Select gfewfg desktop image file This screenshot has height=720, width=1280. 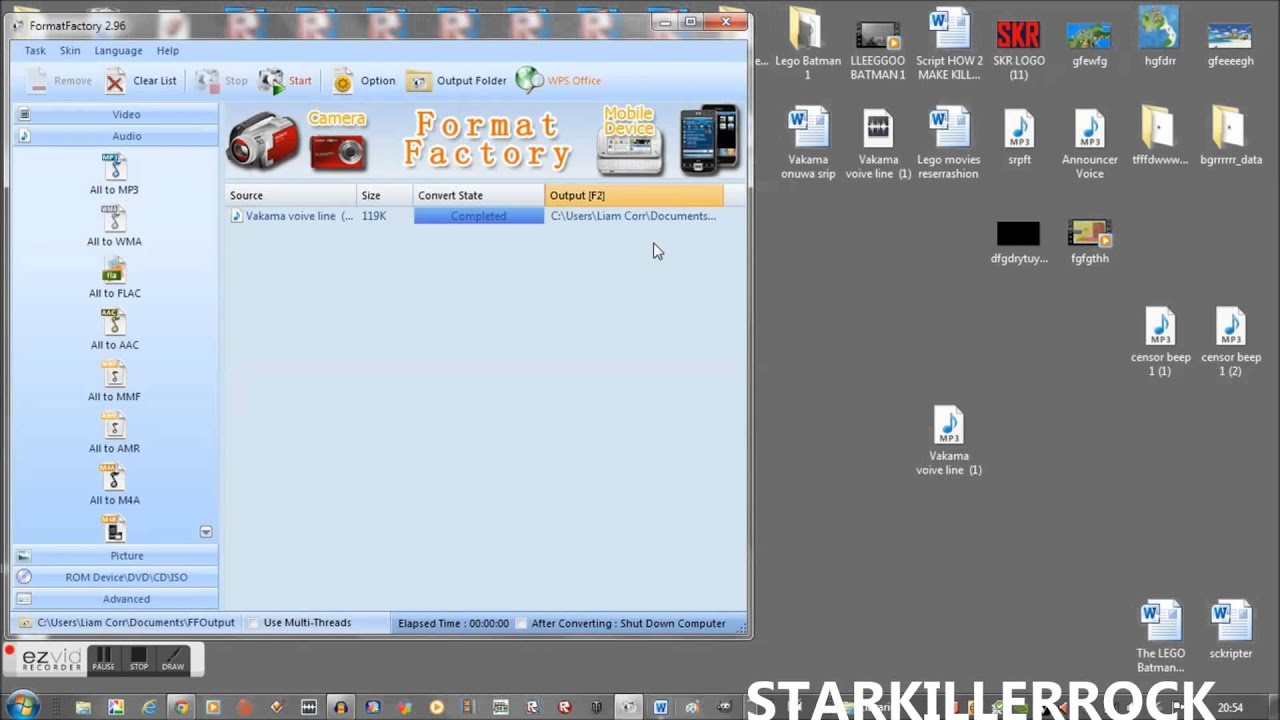(1089, 44)
